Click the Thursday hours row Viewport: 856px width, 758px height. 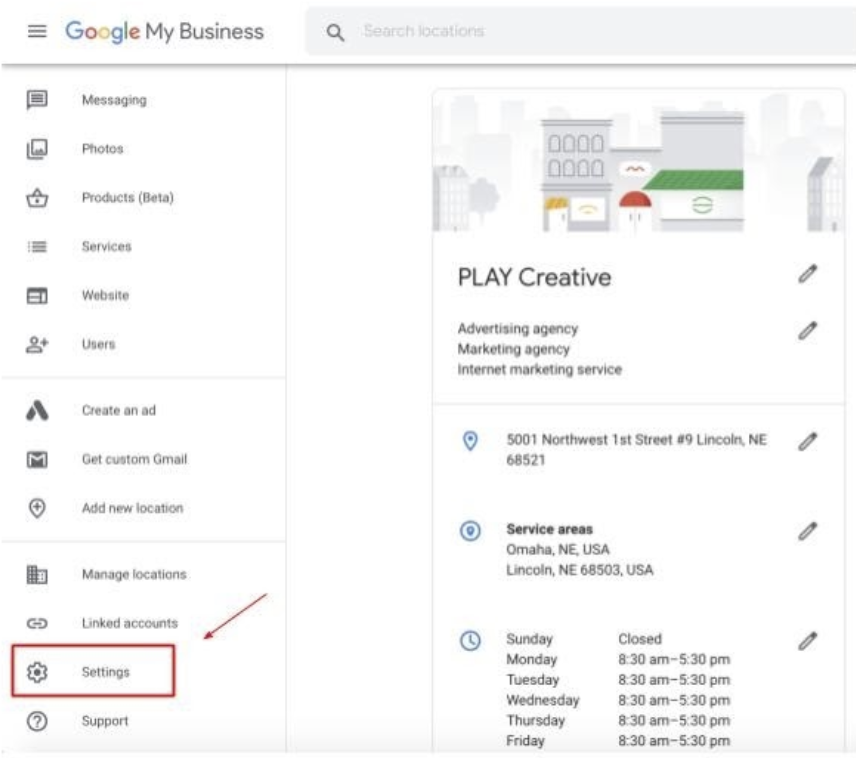618,721
